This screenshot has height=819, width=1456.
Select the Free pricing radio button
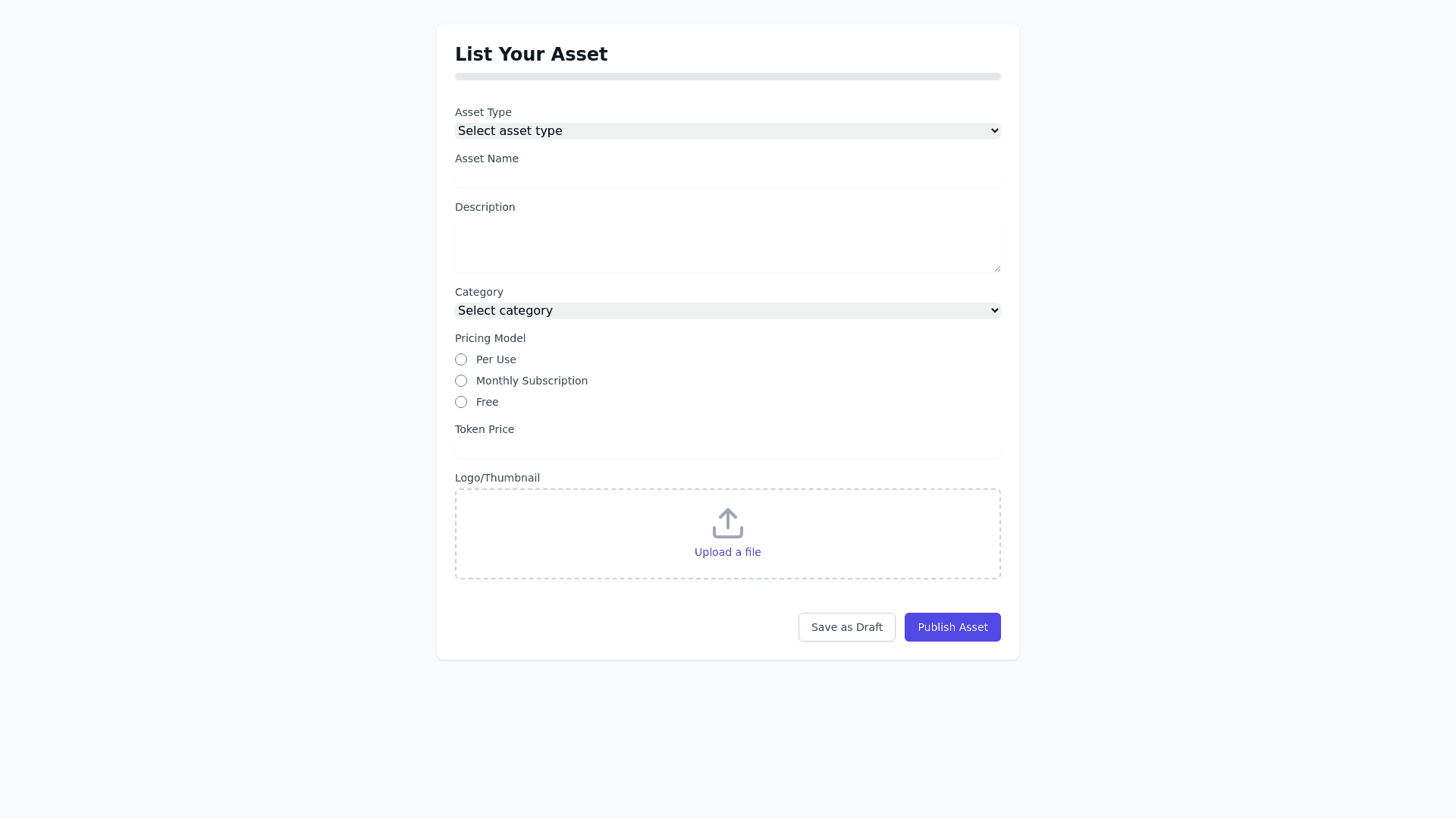[461, 402]
